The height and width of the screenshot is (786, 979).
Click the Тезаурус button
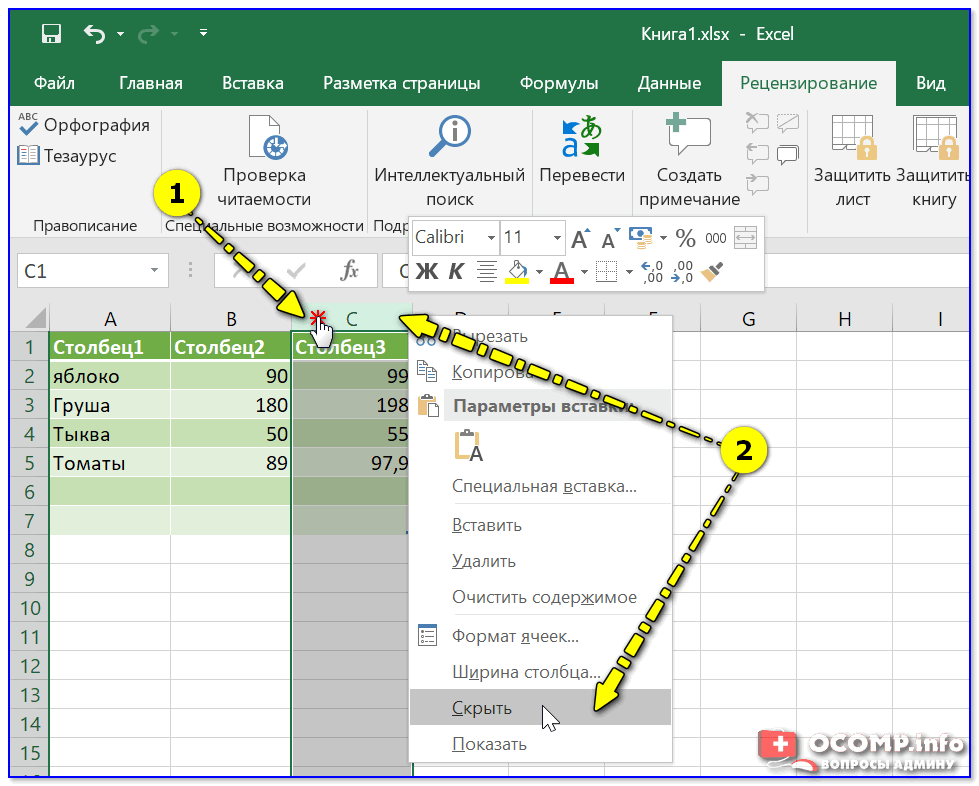(x=67, y=156)
